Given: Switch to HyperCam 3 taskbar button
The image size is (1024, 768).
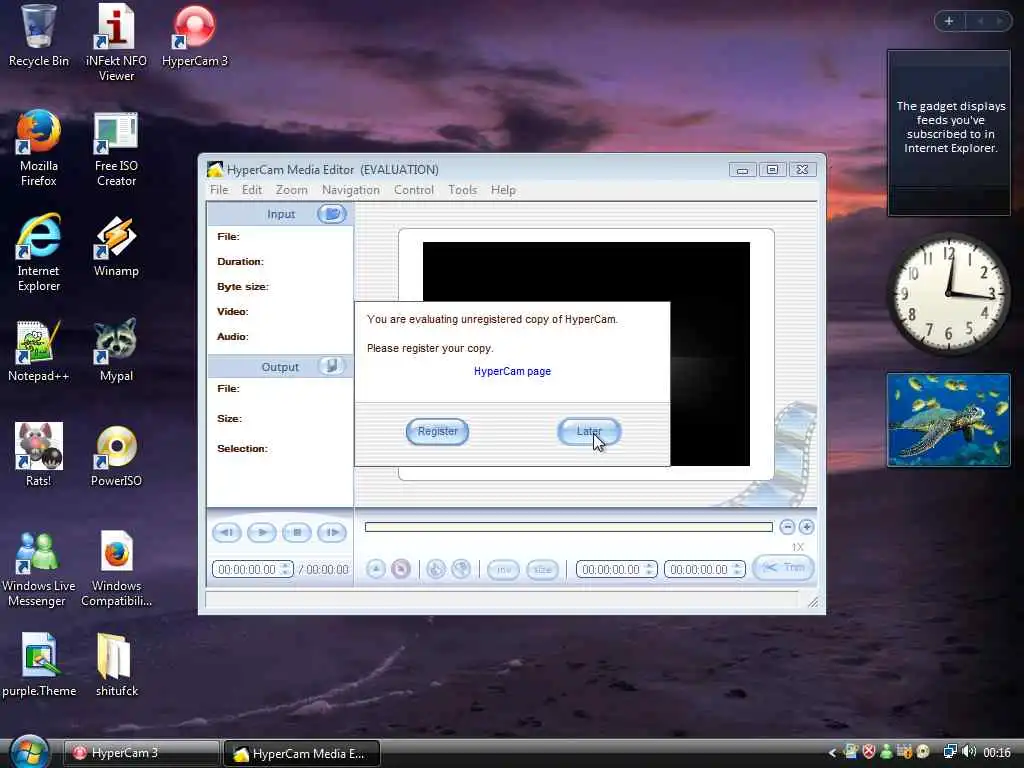Looking at the screenshot, I should 141,753.
